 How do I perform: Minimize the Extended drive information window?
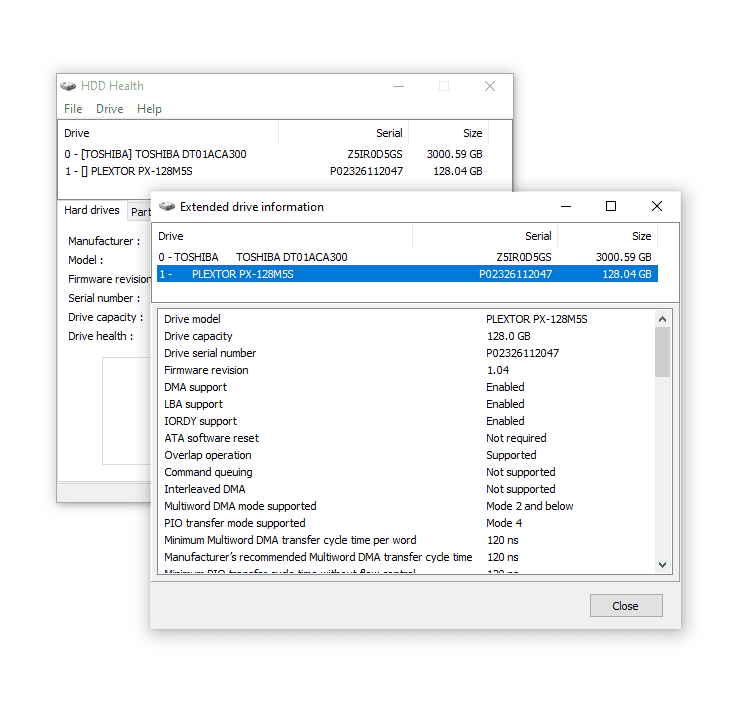pos(566,206)
